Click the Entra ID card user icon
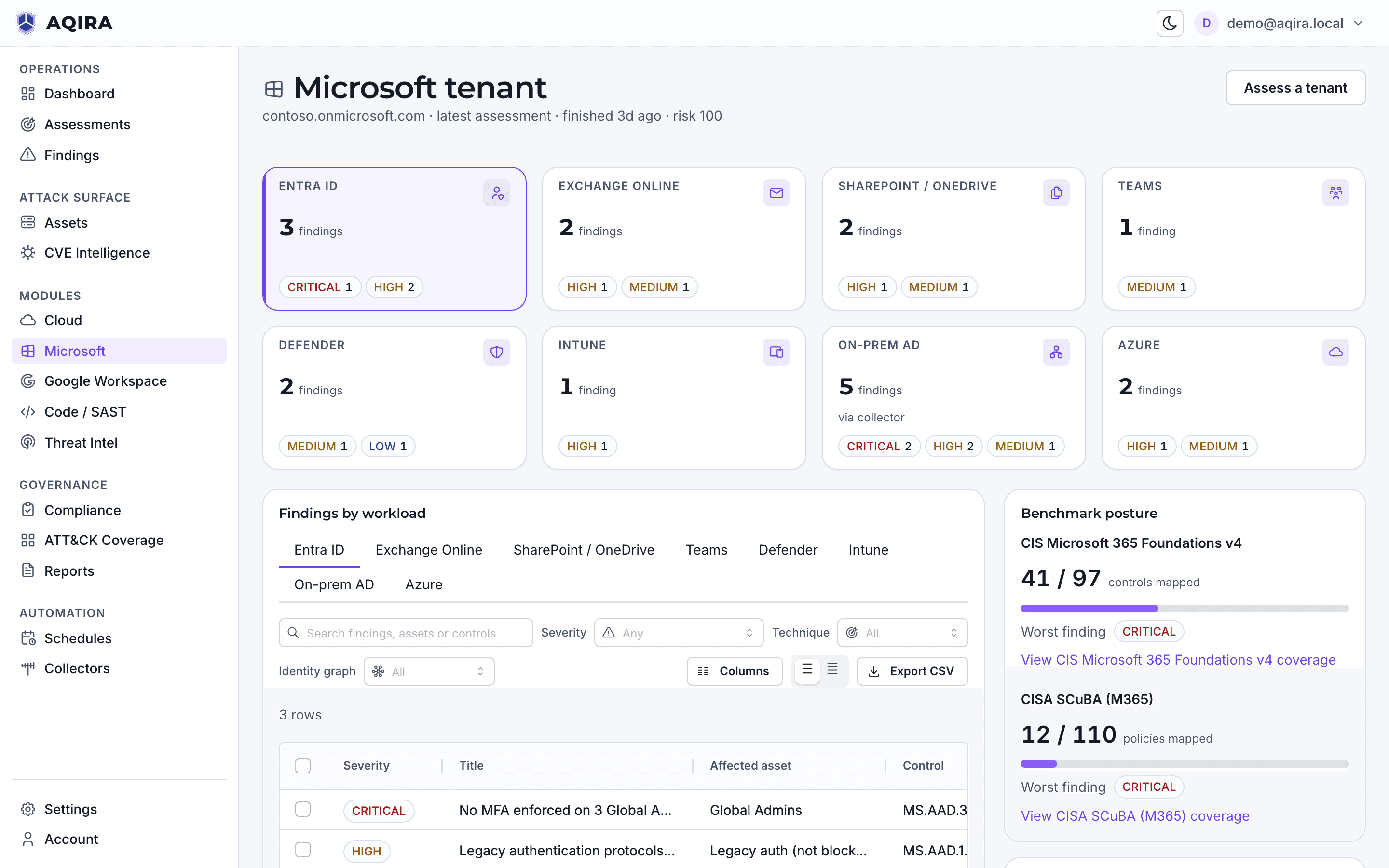 click(x=496, y=193)
